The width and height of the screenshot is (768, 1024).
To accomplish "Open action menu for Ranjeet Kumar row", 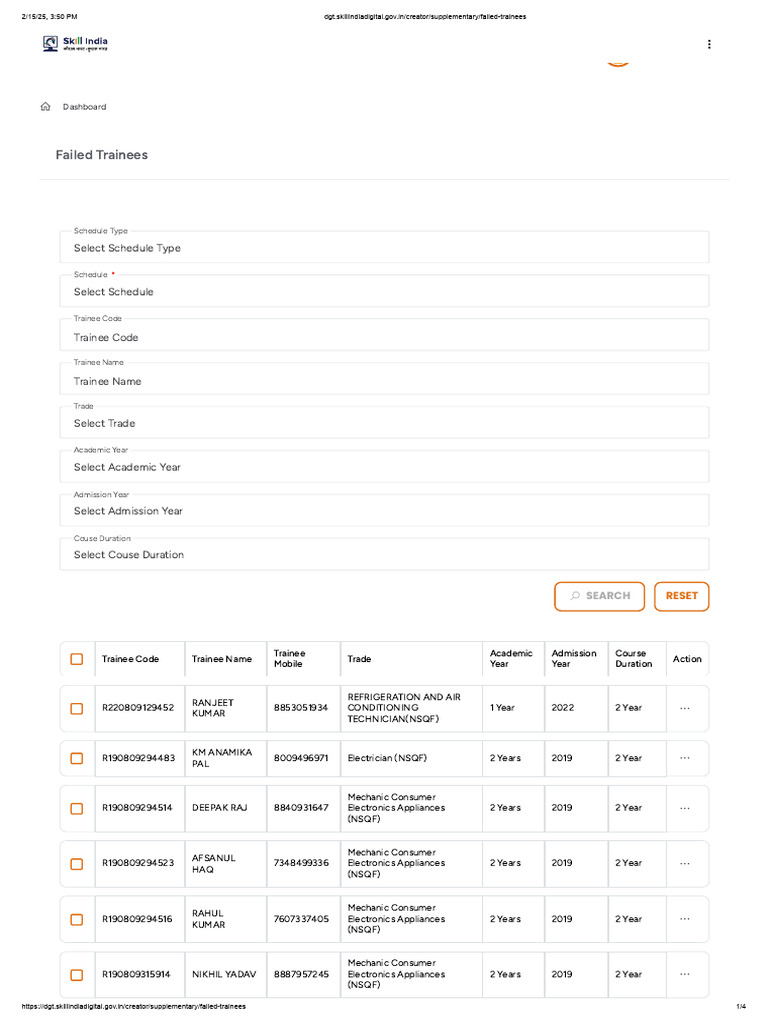I will 685,708.
